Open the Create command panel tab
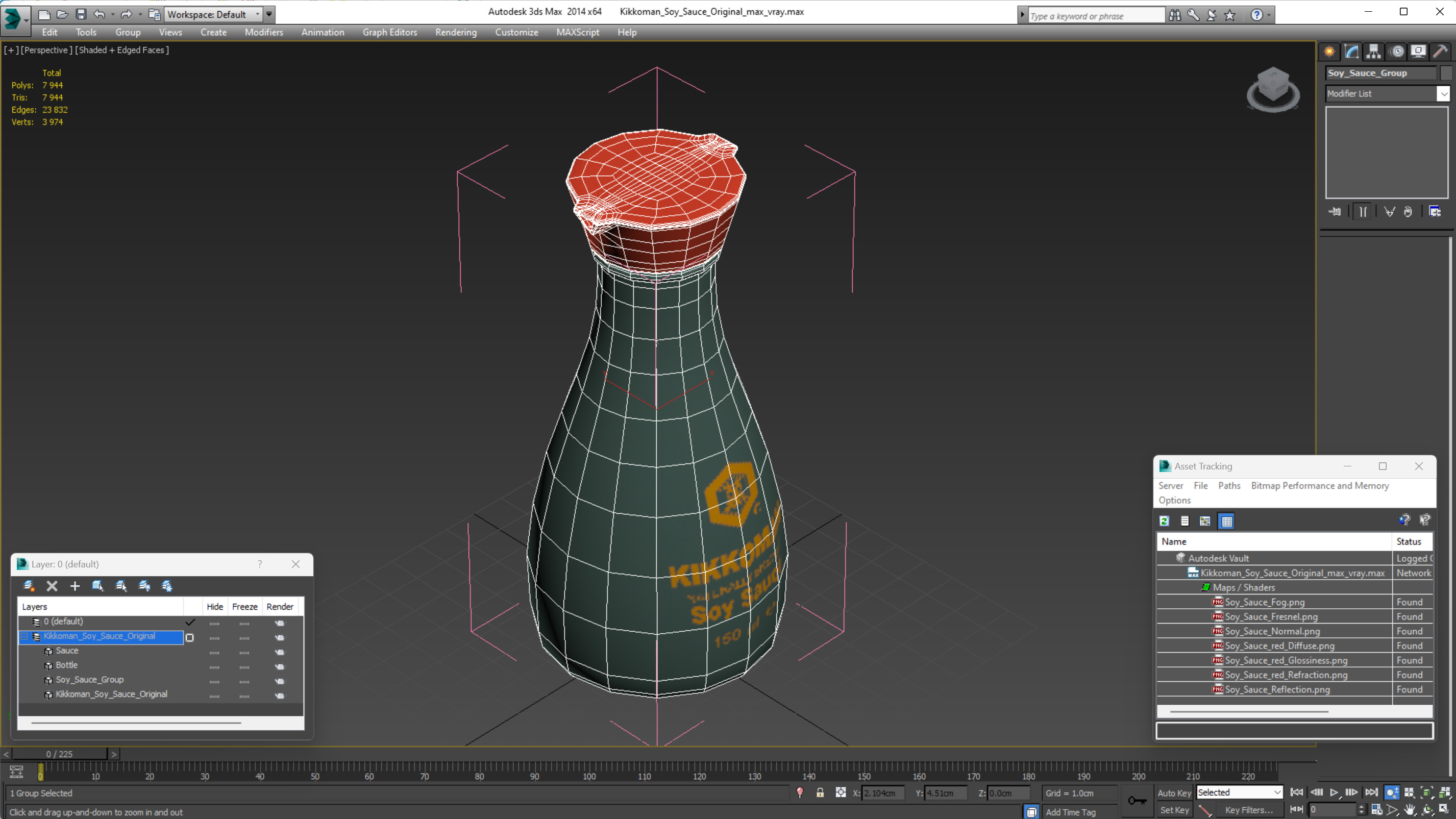Image resolution: width=1456 pixels, height=819 pixels. tap(1329, 52)
